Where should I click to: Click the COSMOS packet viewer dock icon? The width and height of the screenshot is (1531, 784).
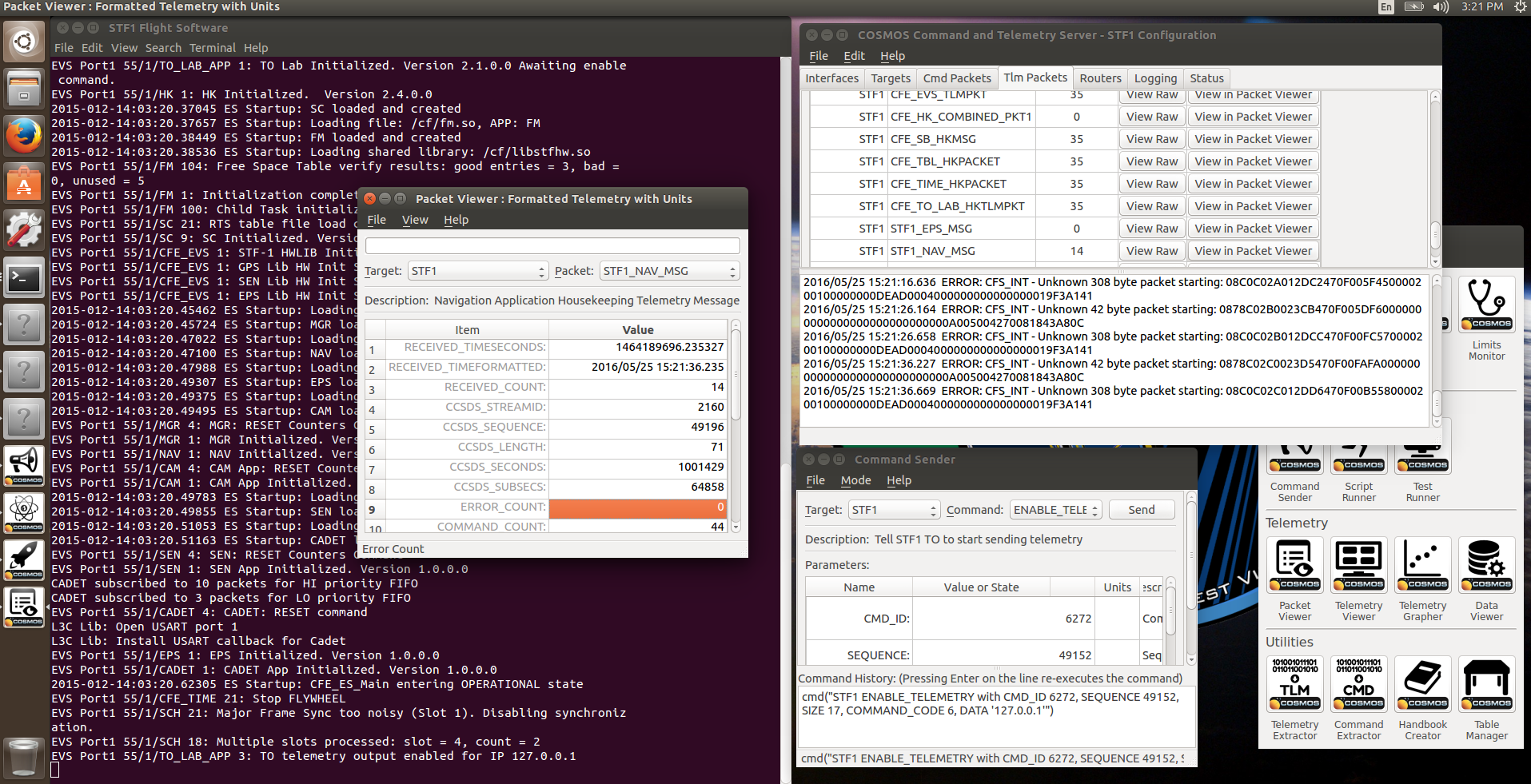24,607
